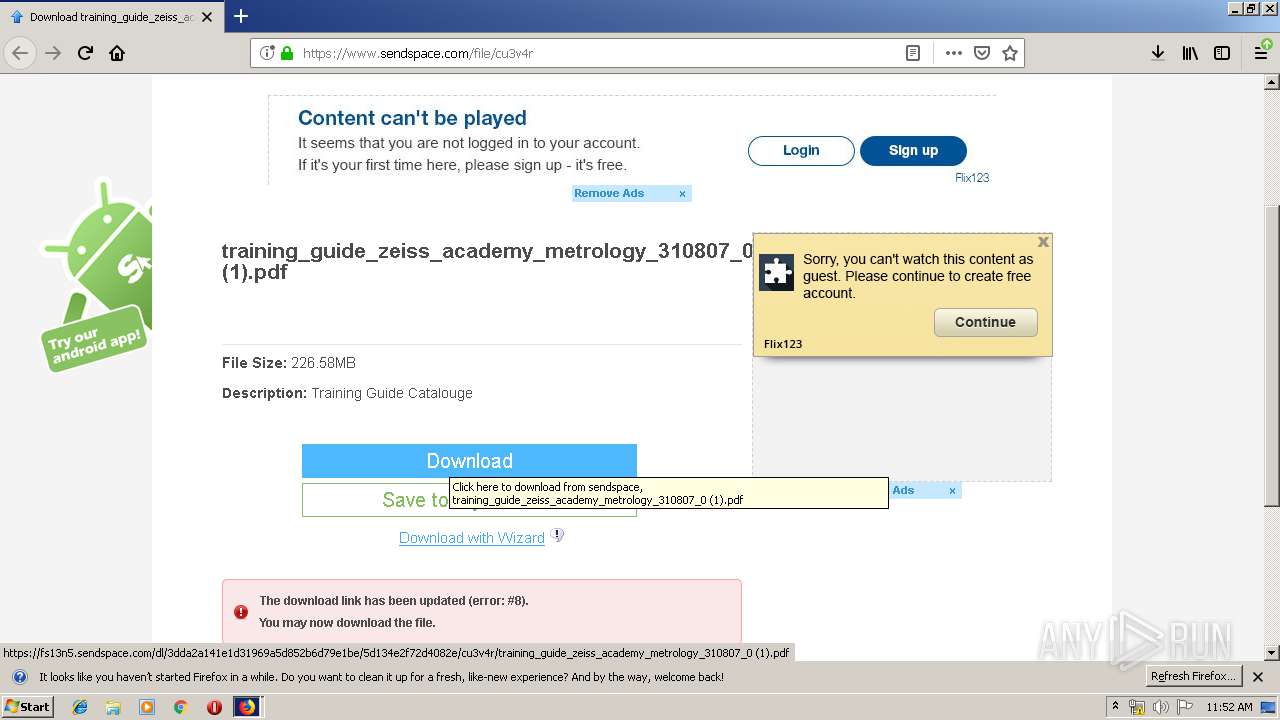Screen dimensions: 1280x720
Task: Open Internet Explorer from taskbar
Action: (80, 707)
